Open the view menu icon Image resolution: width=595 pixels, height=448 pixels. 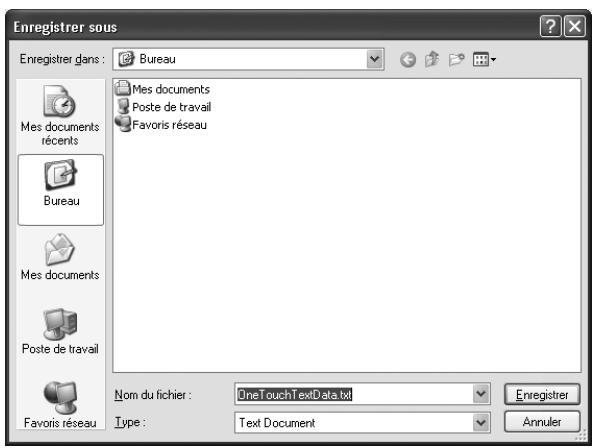click(x=484, y=59)
